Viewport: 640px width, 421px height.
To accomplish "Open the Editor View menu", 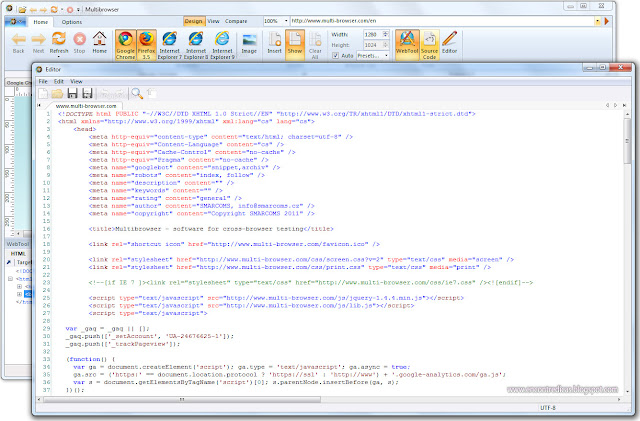I will [x=76, y=81].
